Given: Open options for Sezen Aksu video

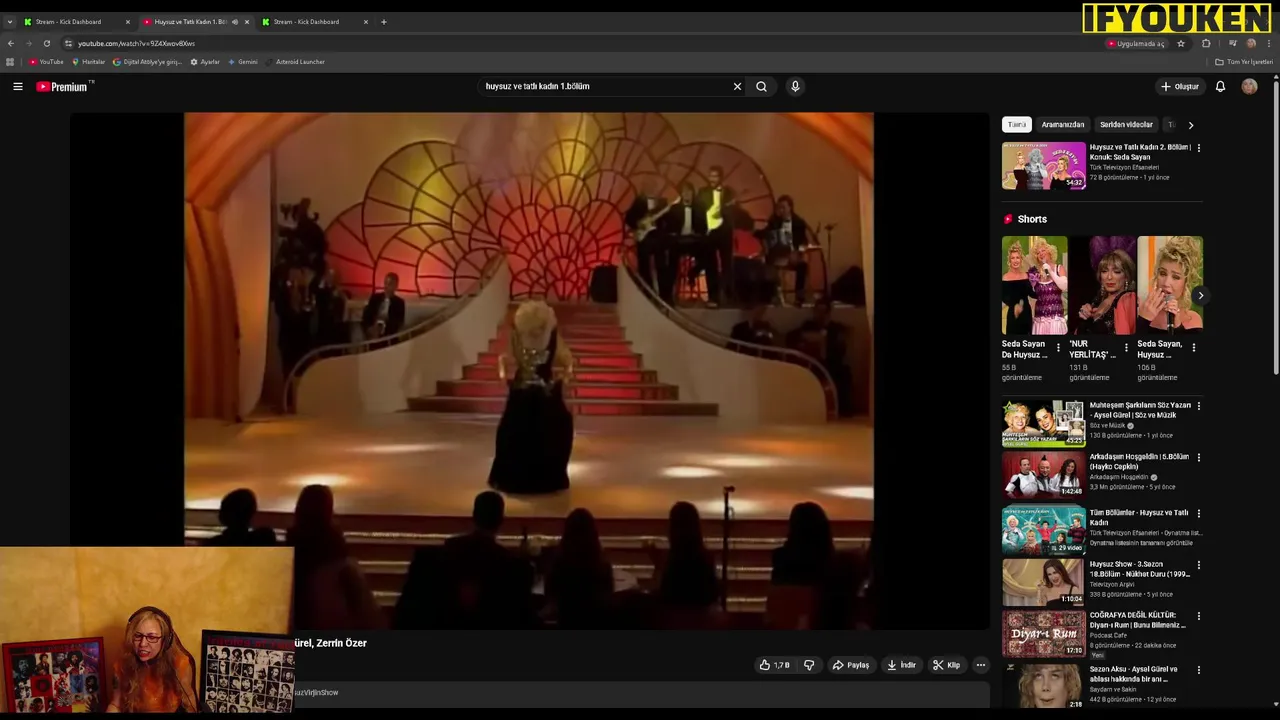Looking at the screenshot, I should pos(1199,670).
